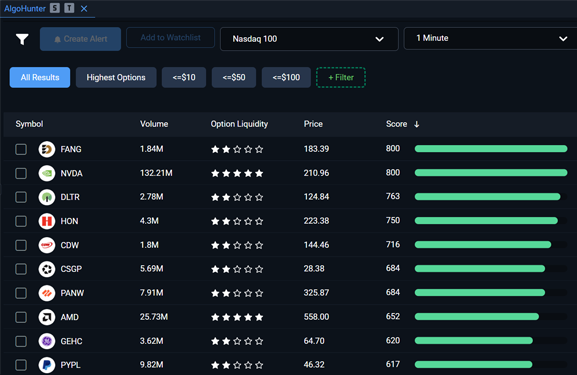Select the <=$10 price filter
577x375 pixels.
(x=184, y=77)
